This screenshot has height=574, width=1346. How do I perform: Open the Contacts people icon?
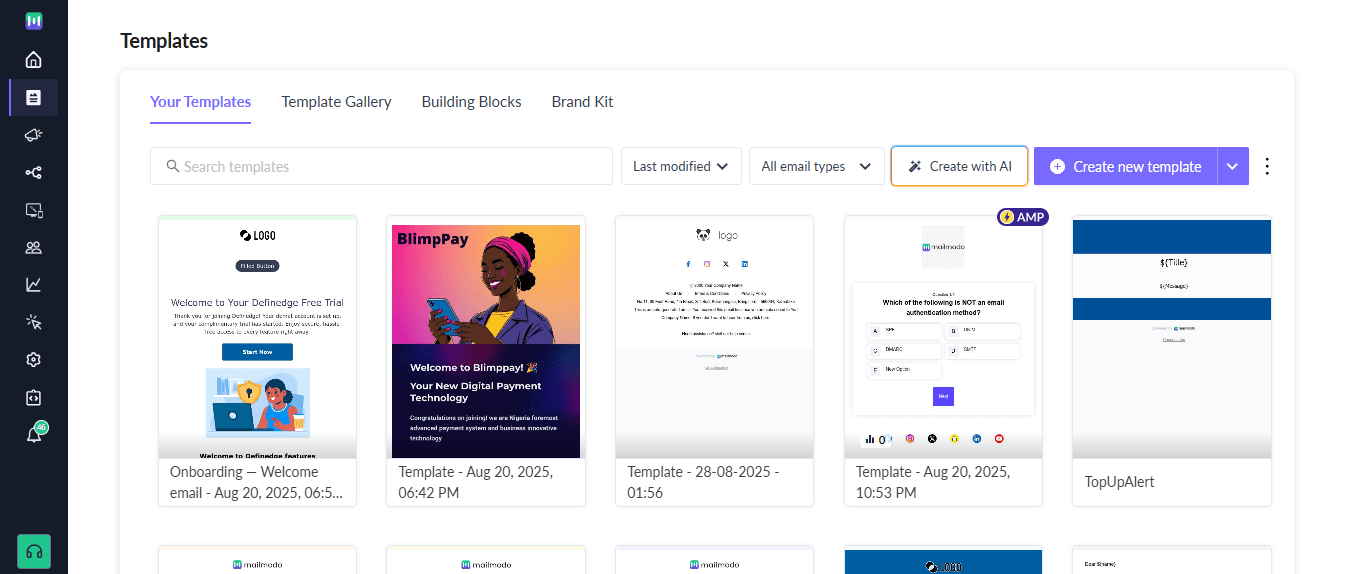33,247
